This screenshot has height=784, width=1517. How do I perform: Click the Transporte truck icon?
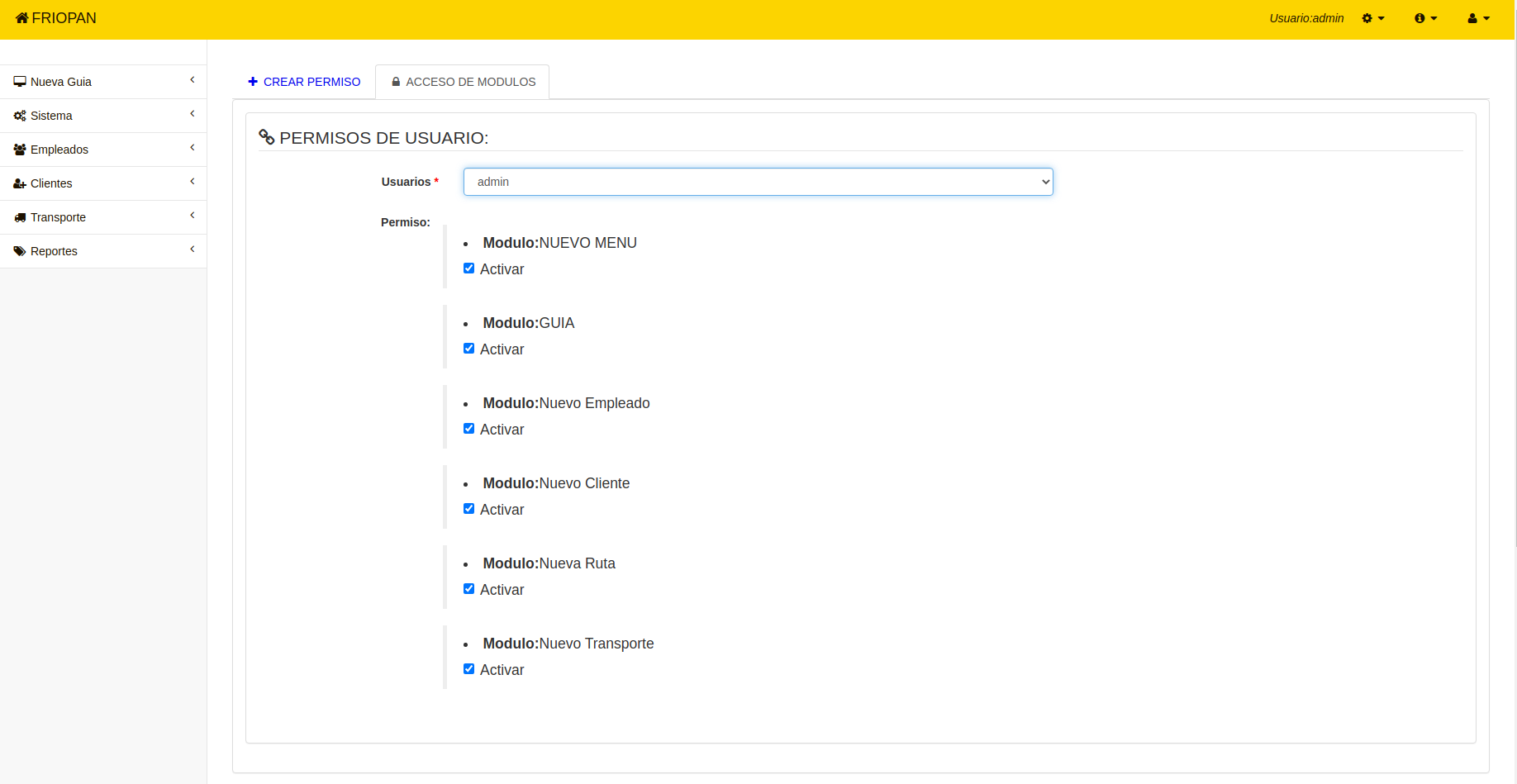pyautogui.click(x=20, y=217)
